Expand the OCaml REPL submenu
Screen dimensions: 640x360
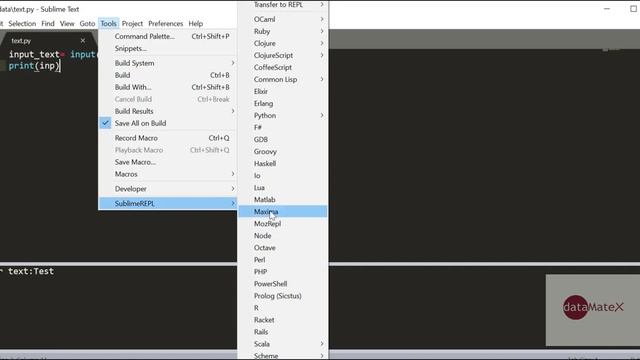pyautogui.click(x=283, y=19)
